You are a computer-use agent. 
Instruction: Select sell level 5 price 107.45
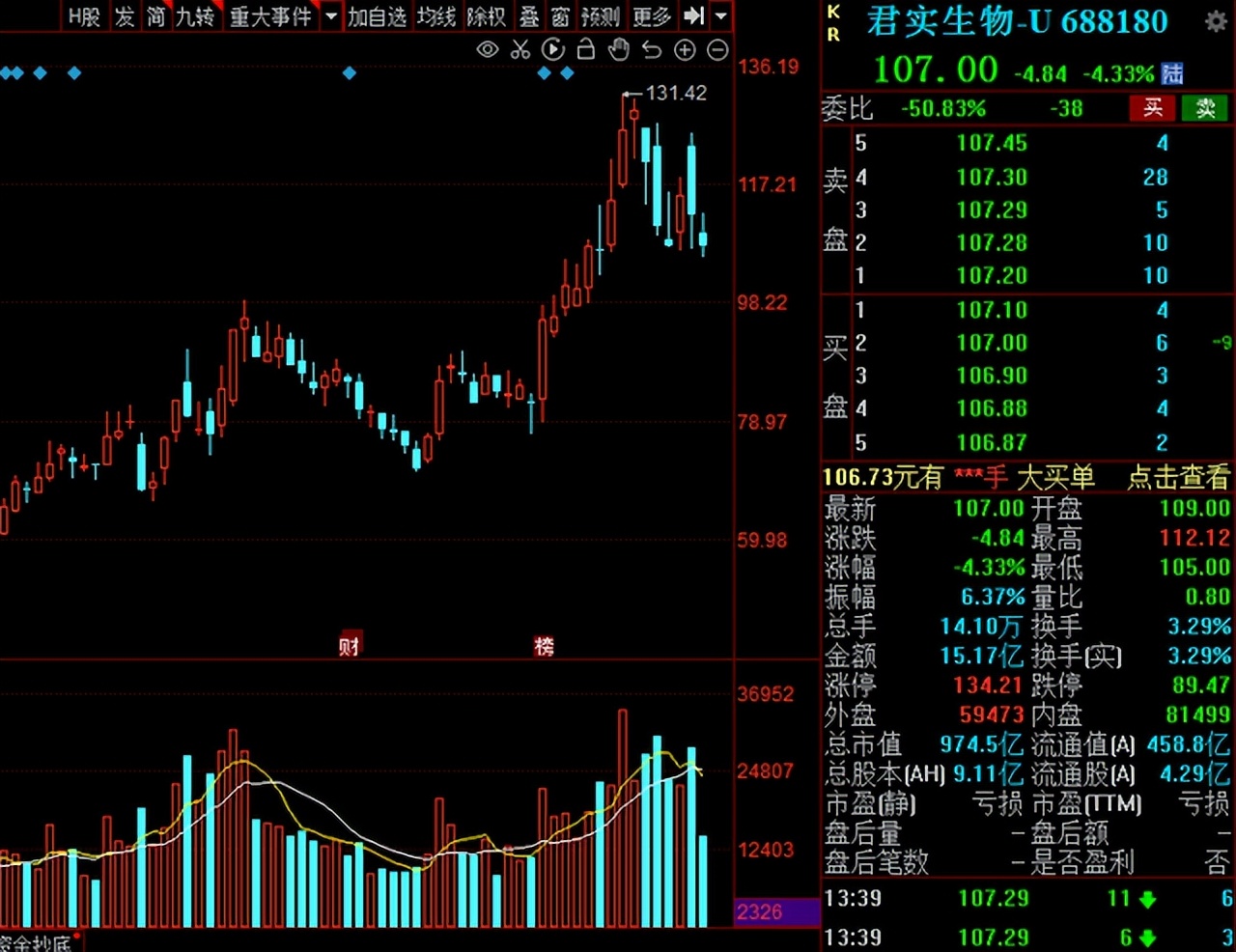click(x=992, y=144)
